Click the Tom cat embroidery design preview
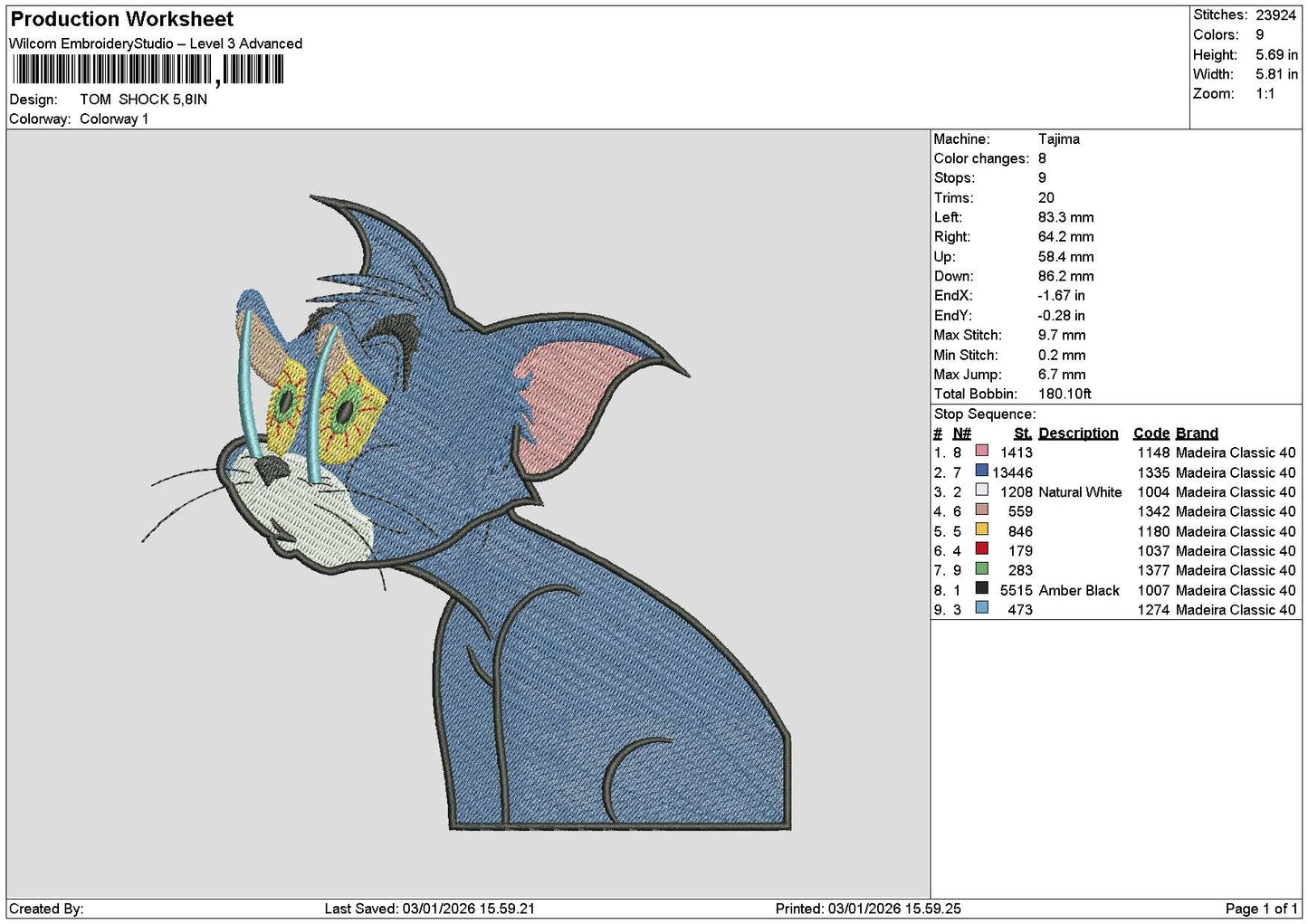 pos(466,513)
